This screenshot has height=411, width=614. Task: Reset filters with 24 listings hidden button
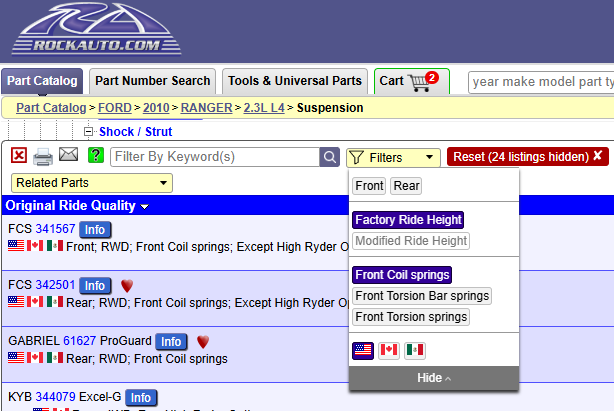(x=528, y=157)
